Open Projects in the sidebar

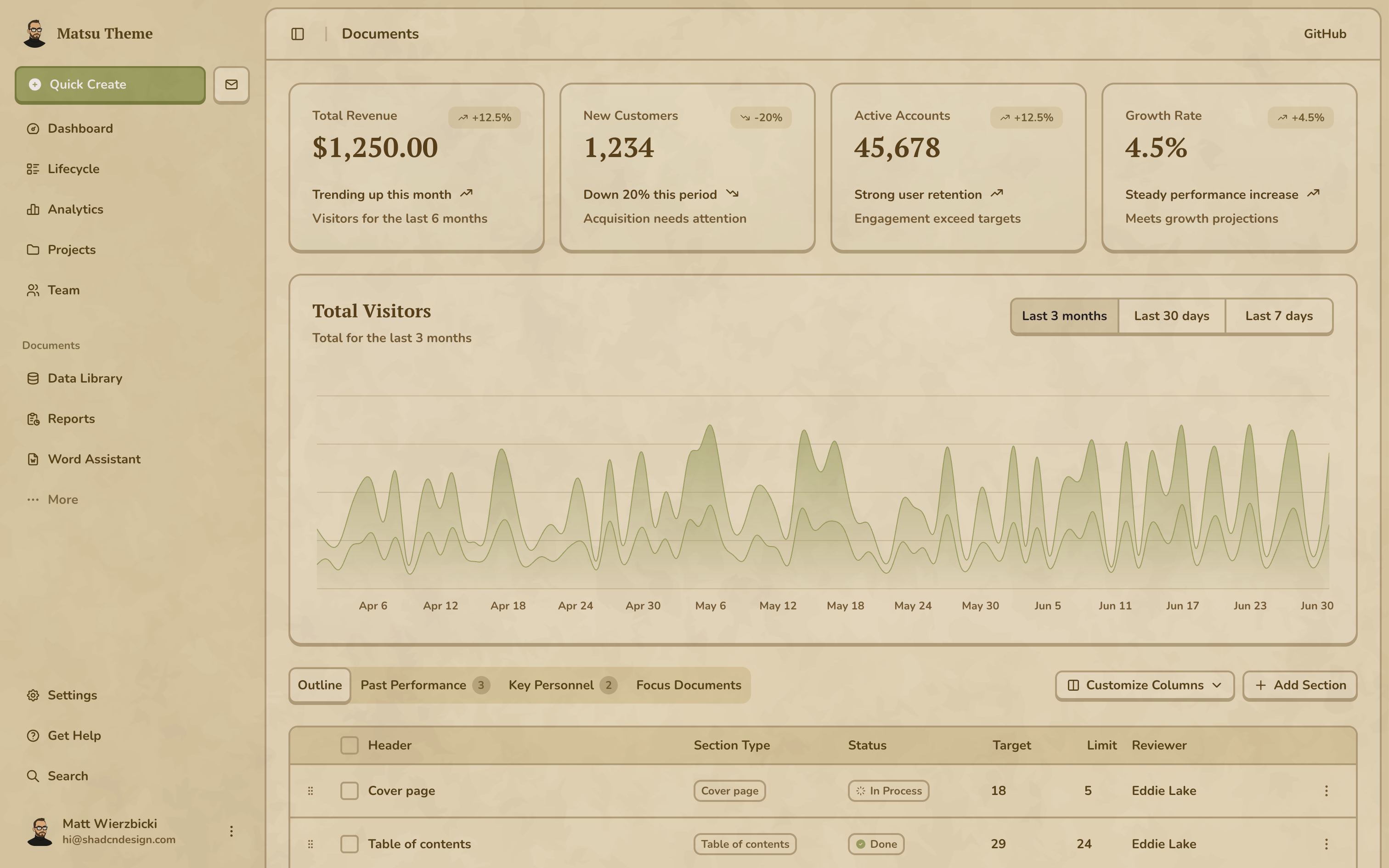[x=132, y=250]
